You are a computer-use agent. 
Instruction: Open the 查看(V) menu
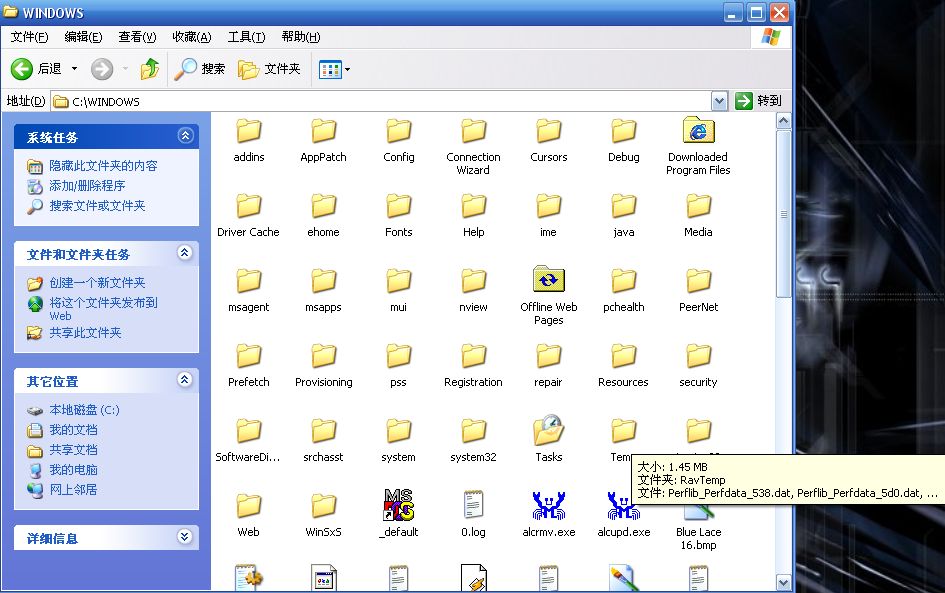[x=137, y=37]
